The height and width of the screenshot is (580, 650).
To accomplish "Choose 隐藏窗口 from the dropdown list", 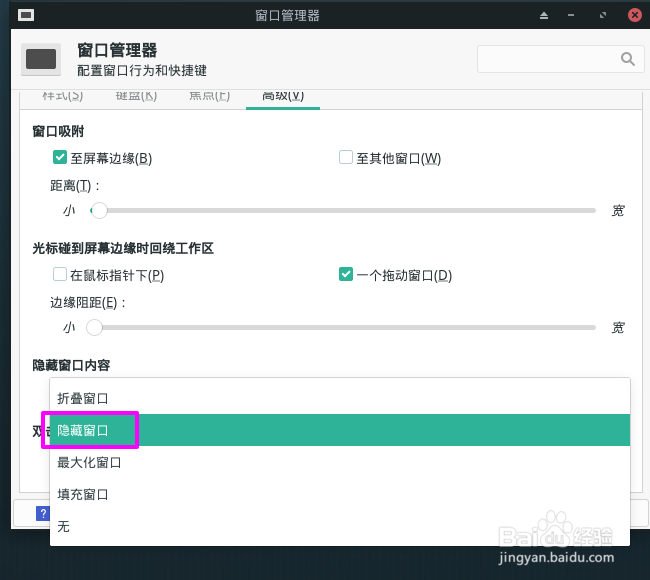I will (340, 430).
